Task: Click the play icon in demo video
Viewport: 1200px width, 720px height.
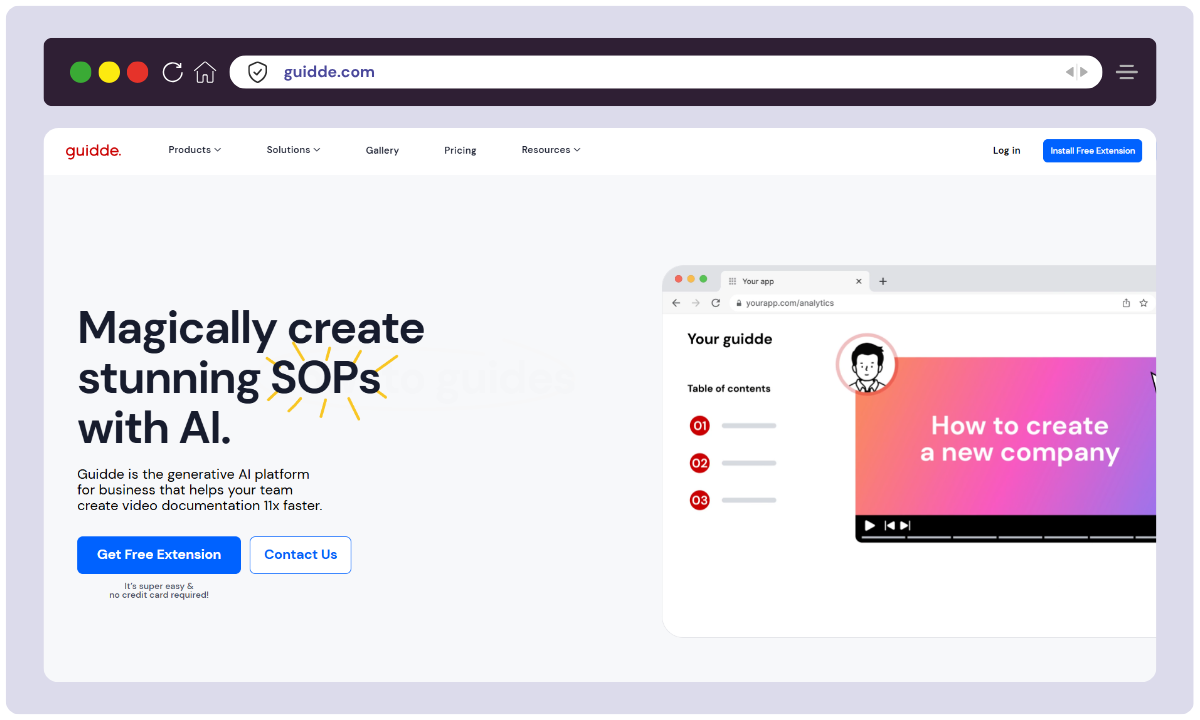Action: [x=870, y=525]
